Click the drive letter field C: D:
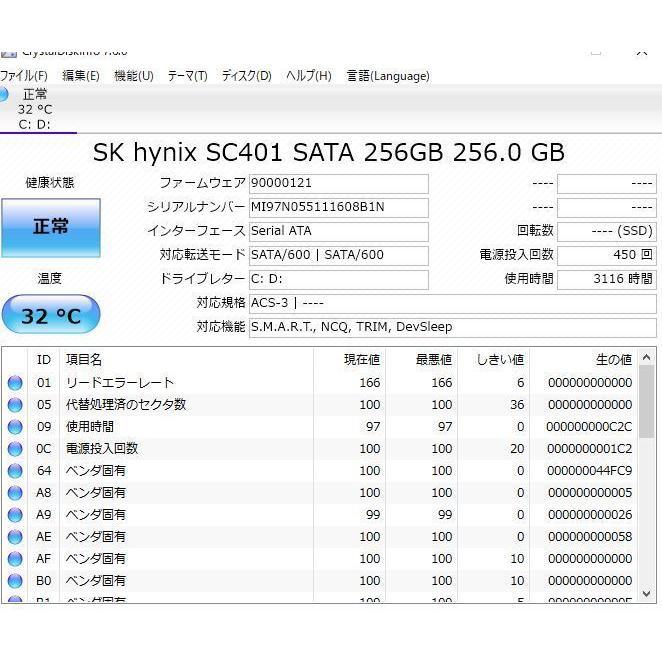The image size is (662, 662). tap(339, 279)
